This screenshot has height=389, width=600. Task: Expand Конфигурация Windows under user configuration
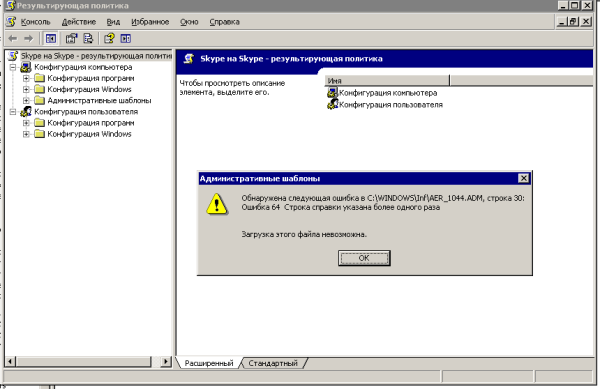pos(26,134)
